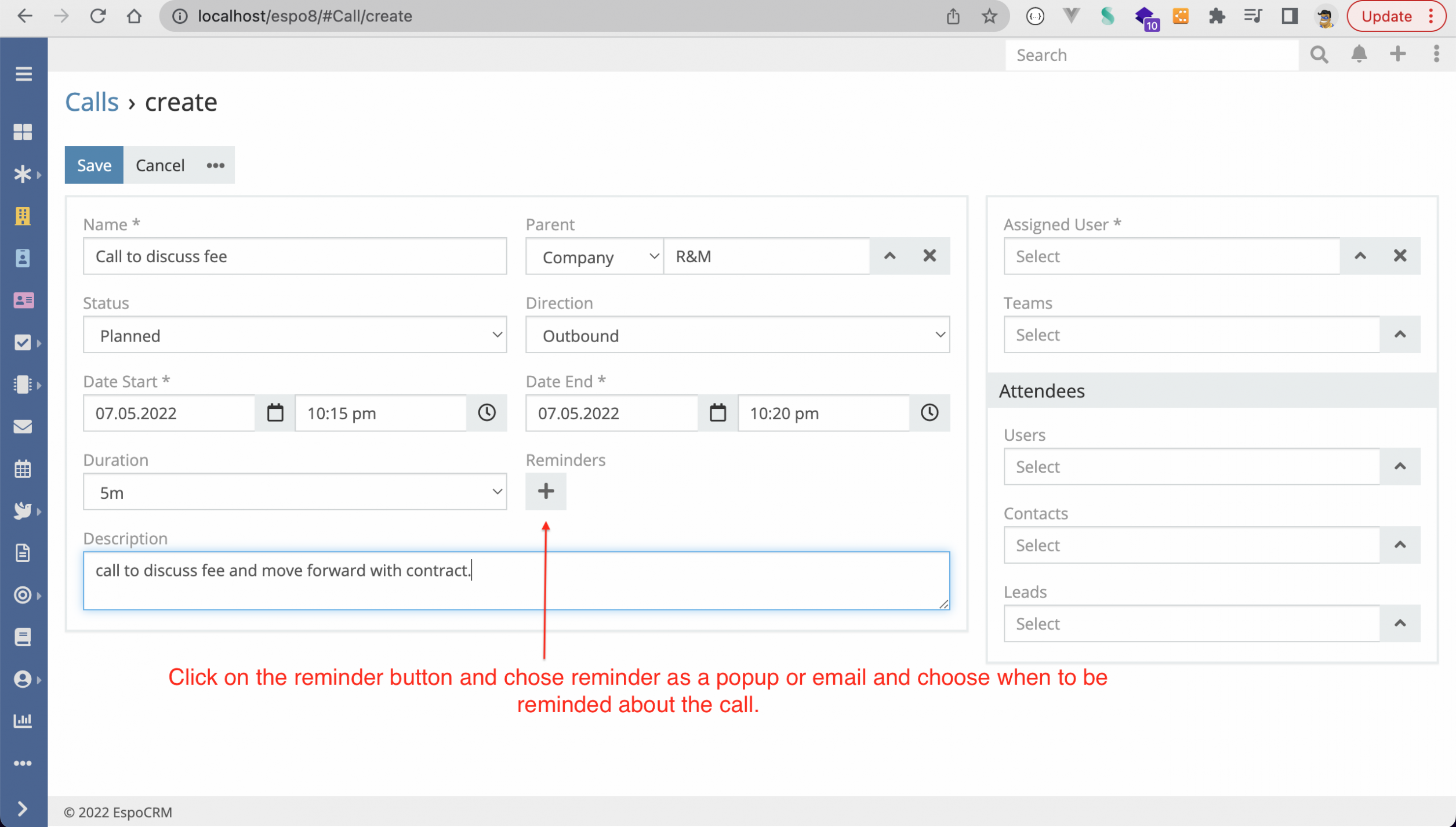
Task: Toggle the hamburger menu in the sidebar
Action: tap(23, 74)
